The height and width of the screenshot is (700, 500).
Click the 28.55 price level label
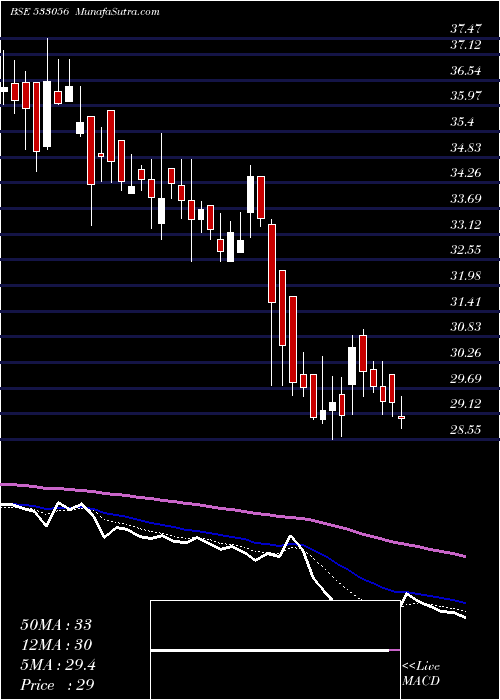[466, 430]
